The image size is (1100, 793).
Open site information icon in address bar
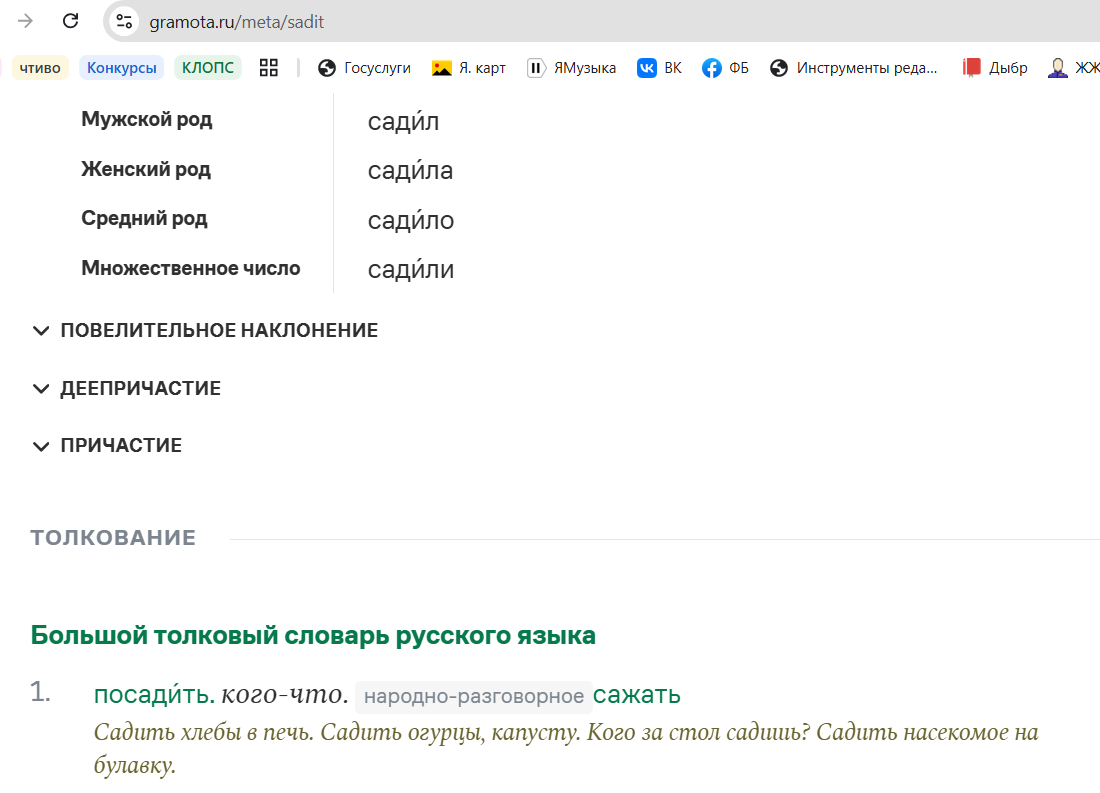[x=124, y=21]
